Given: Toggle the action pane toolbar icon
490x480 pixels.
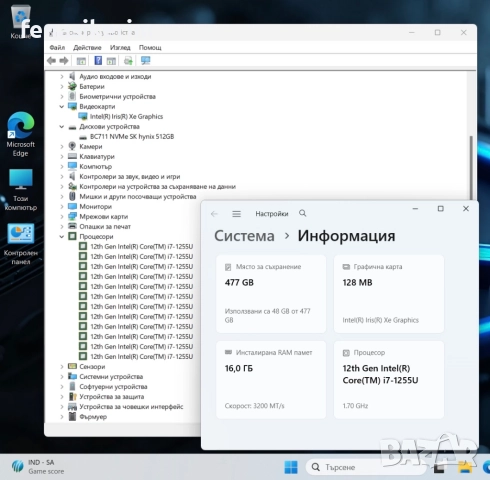Looking at the screenshot, I should click(111, 61).
